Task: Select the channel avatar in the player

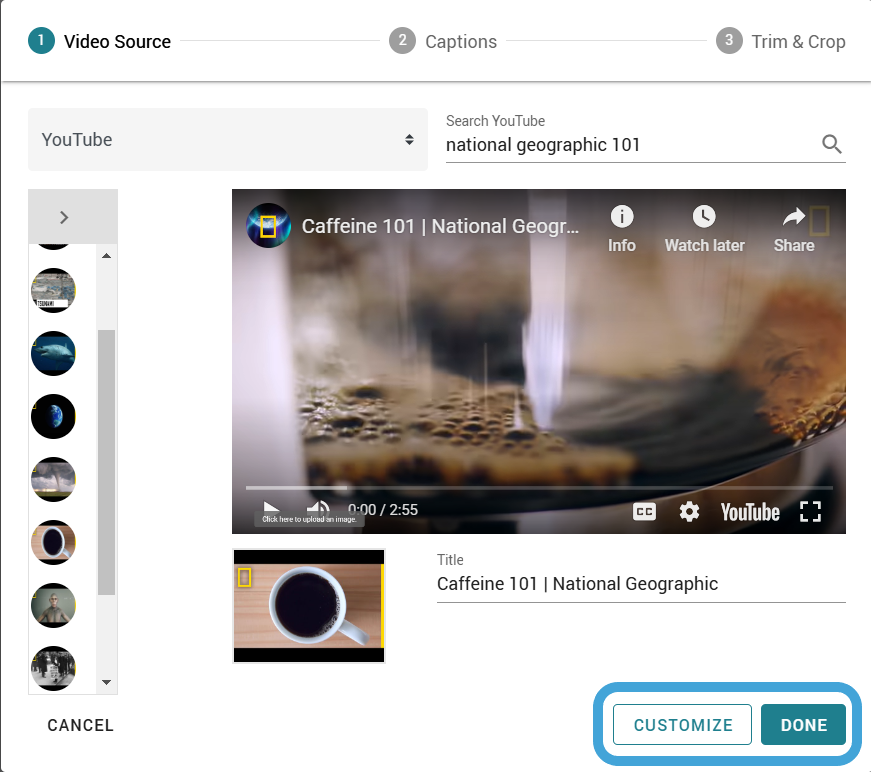Action: click(268, 226)
